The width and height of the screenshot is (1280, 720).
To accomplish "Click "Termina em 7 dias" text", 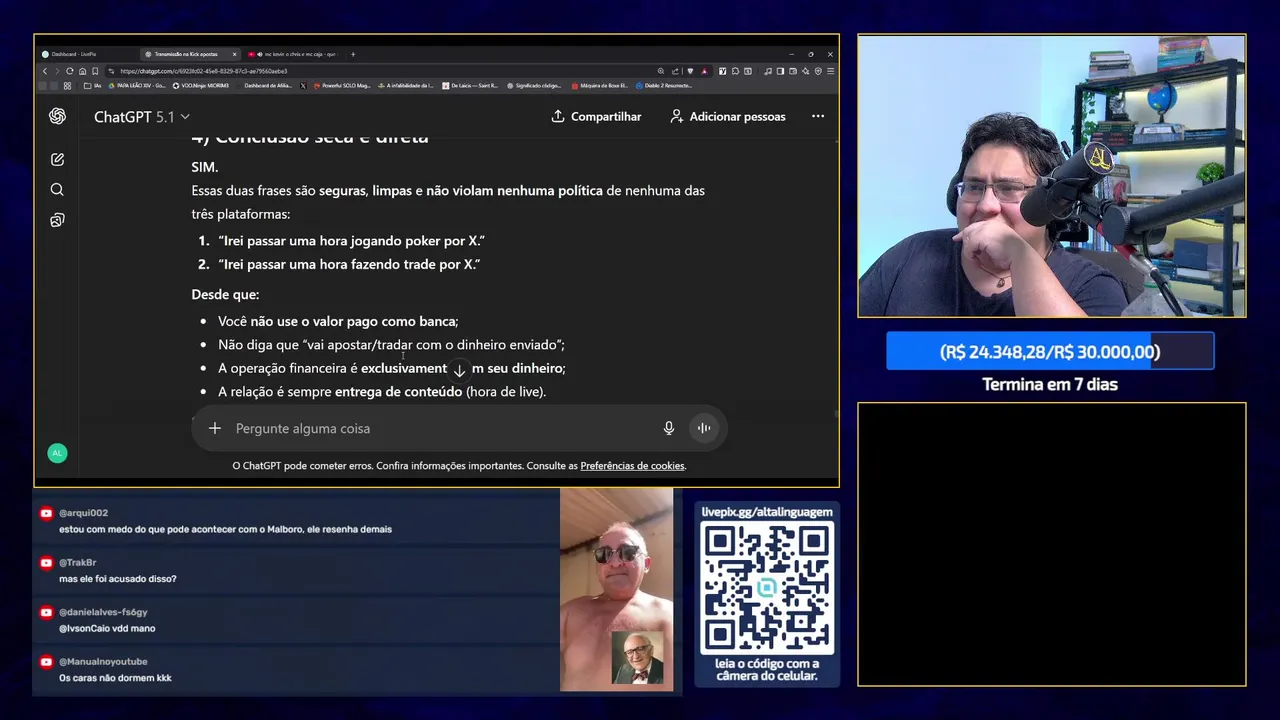I will point(1050,384).
